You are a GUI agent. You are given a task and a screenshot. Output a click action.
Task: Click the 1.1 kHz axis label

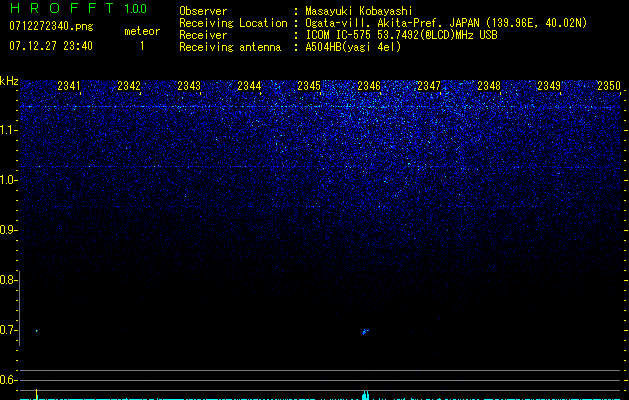(x=8, y=130)
